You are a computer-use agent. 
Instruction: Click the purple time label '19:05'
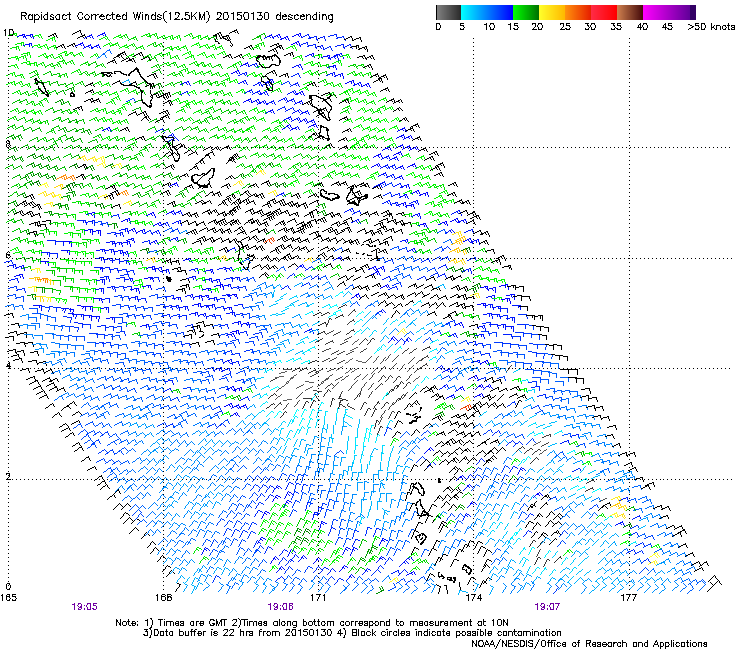[x=84, y=607]
